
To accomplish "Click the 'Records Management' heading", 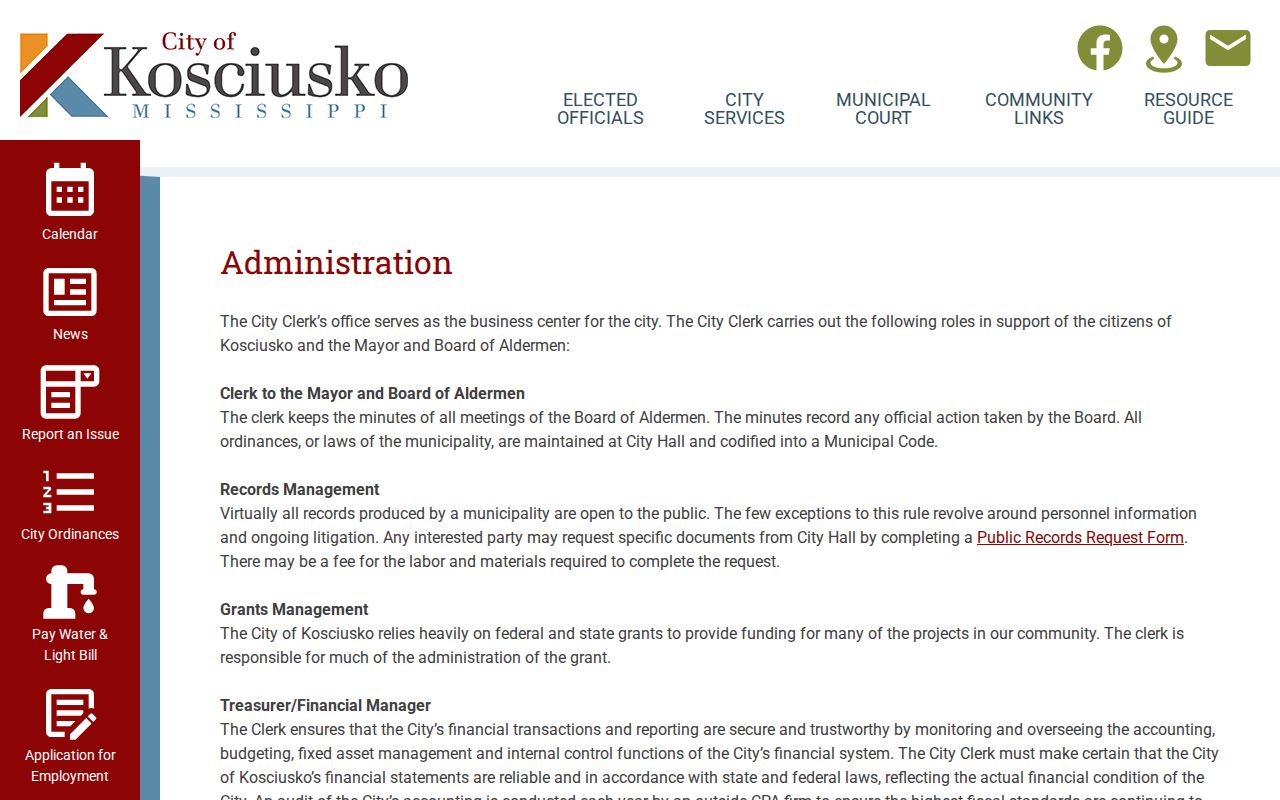I will [x=300, y=489].
